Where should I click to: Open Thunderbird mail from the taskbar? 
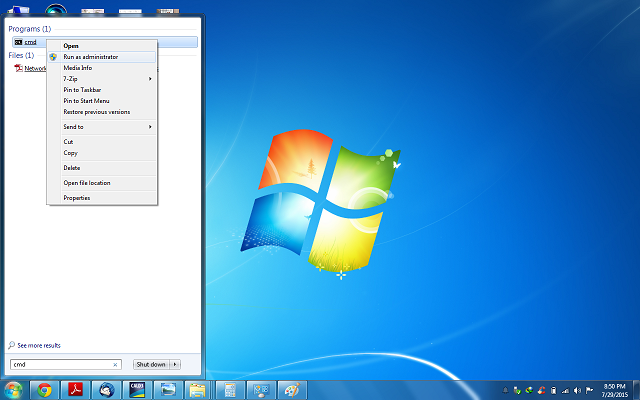pyautogui.click(x=107, y=390)
